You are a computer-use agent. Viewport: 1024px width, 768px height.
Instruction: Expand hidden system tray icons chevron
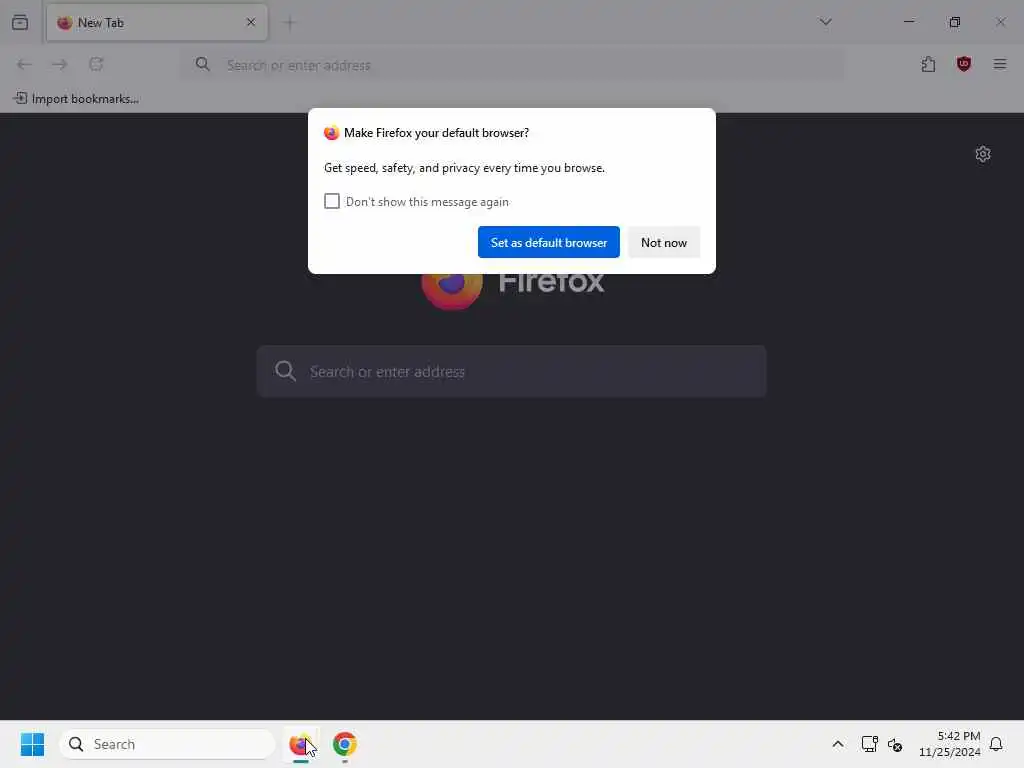pos(838,744)
